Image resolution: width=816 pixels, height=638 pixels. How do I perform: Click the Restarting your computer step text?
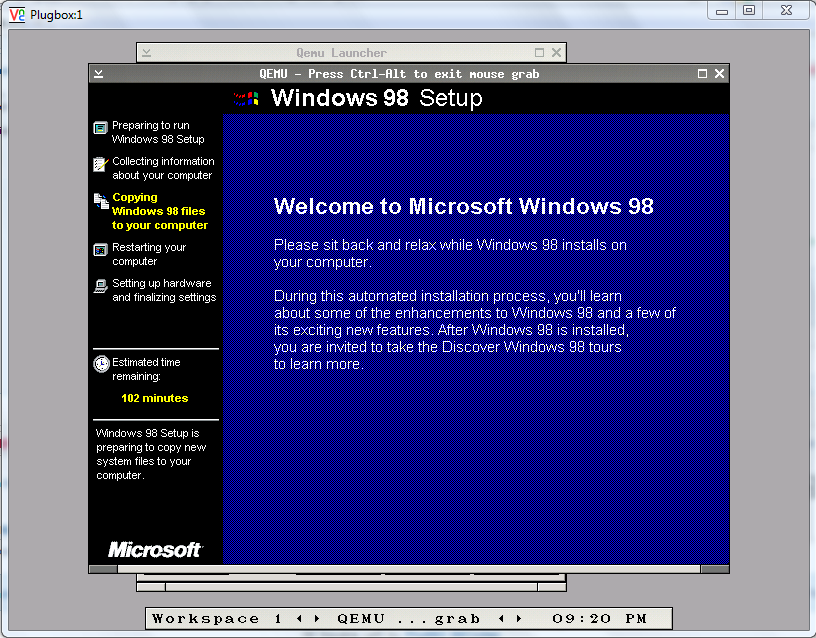(149, 254)
